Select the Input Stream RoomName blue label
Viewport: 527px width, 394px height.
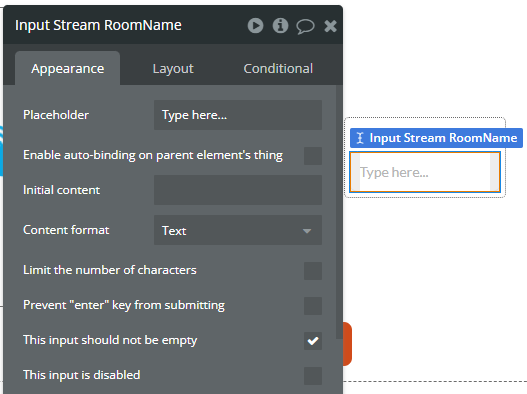pyautogui.click(x=436, y=138)
